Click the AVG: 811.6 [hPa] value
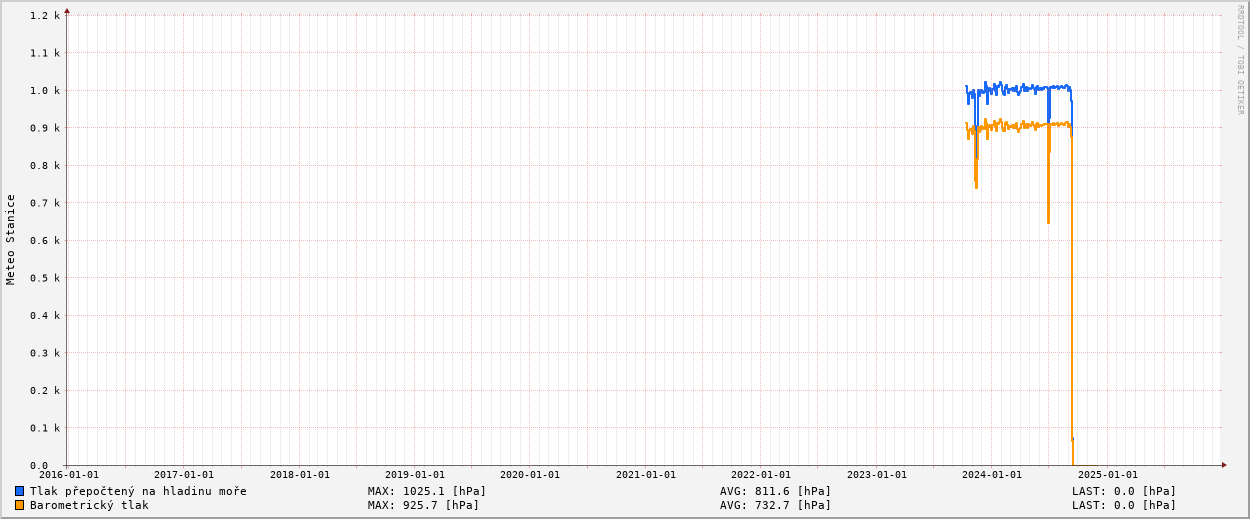This screenshot has height=519, width=1250. click(x=775, y=491)
